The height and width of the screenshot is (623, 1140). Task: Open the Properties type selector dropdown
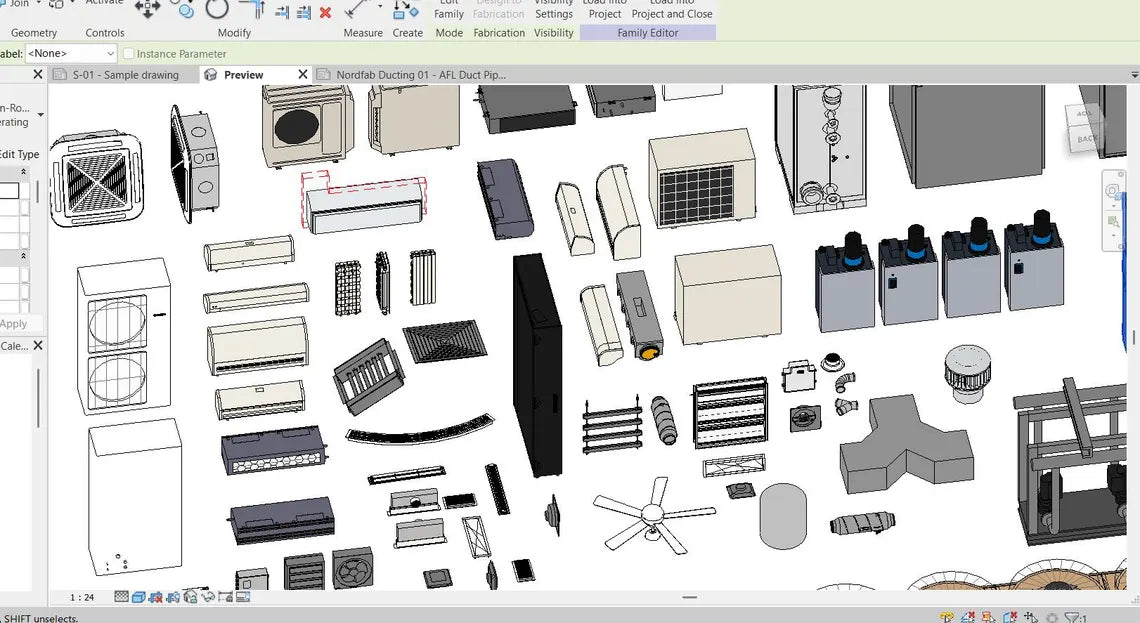(41, 114)
